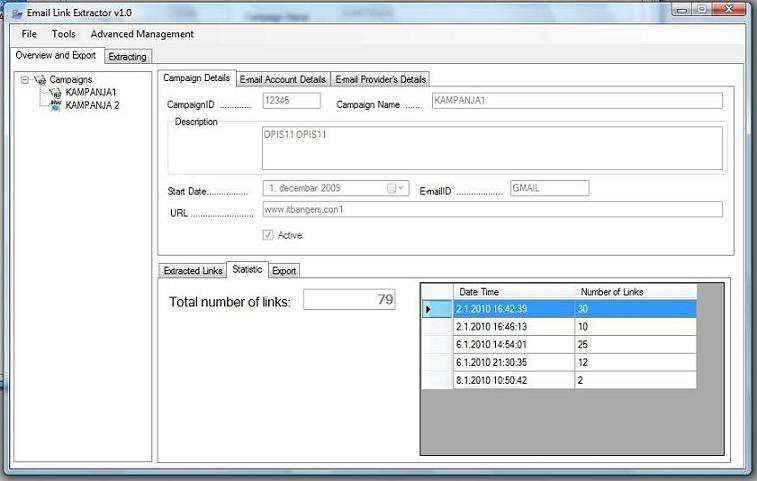Image resolution: width=757 pixels, height=481 pixels.
Task: Click the links cell showing 30
Action: click(x=635, y=309)
